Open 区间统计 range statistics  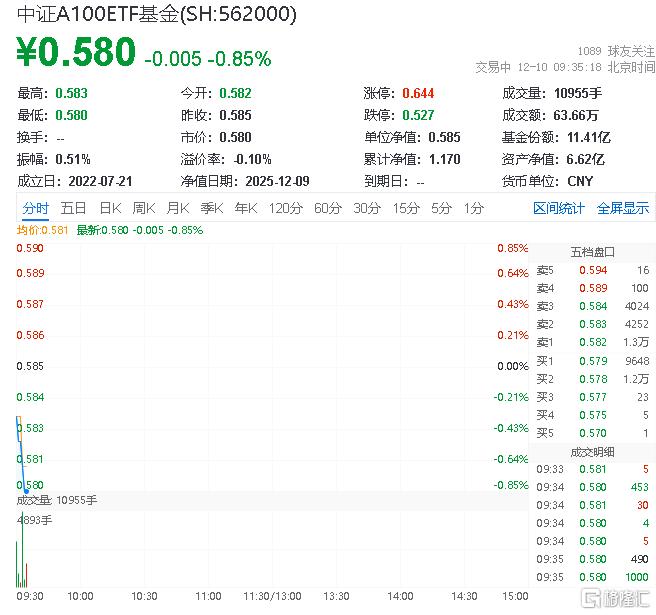coord(559,208)
